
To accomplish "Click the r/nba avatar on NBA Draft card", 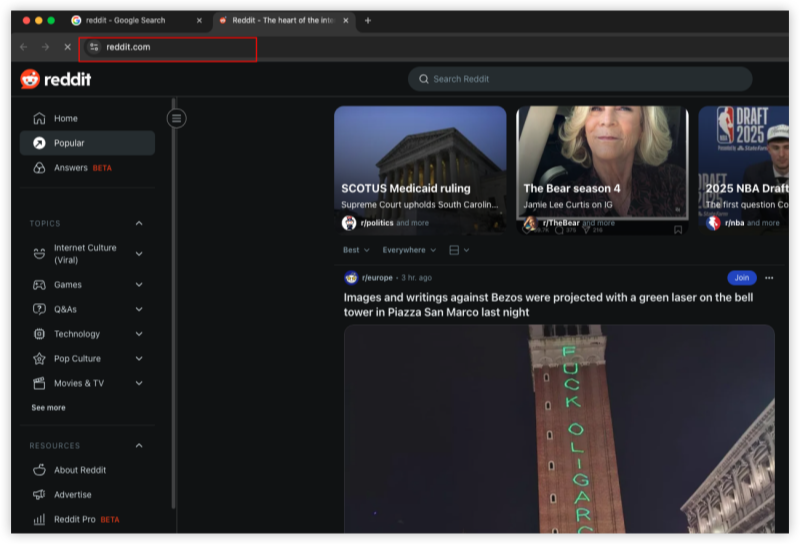I will point(713,223).
